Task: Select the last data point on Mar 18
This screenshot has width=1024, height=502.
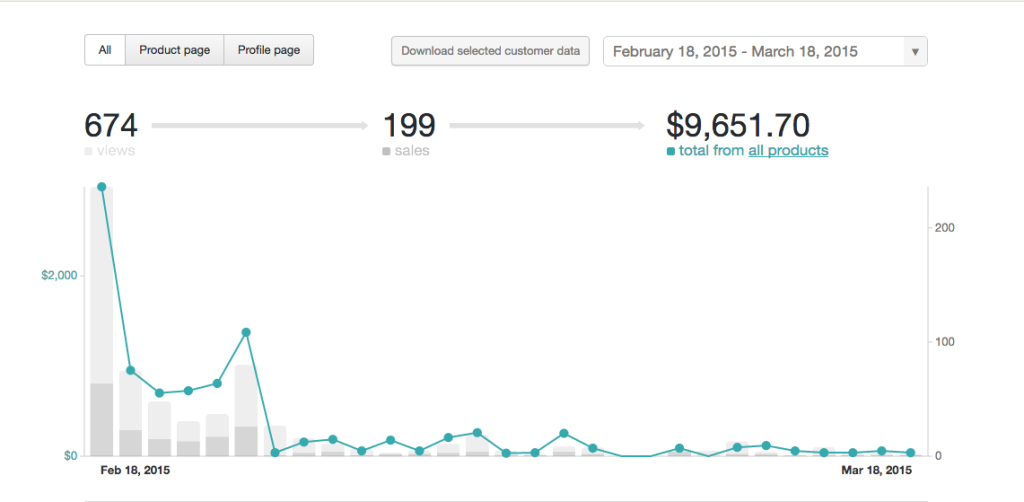Action: pos(910,453)
